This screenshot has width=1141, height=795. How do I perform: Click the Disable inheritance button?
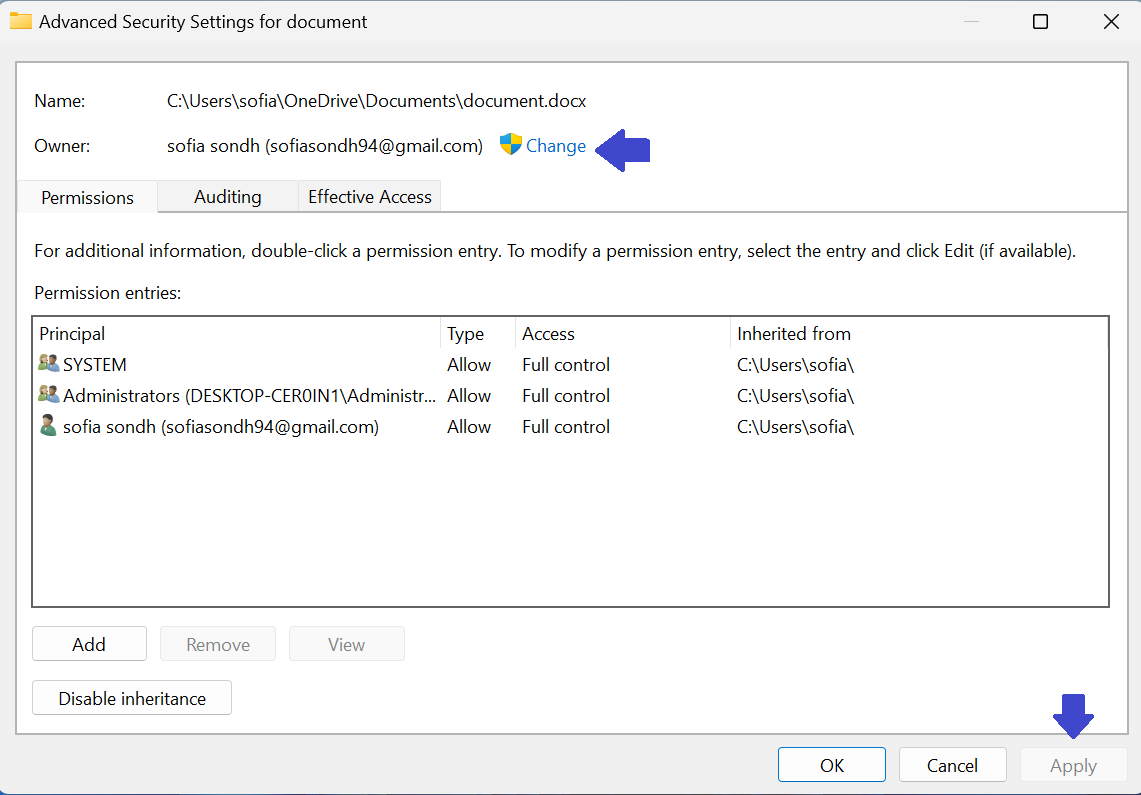[132, 699]
